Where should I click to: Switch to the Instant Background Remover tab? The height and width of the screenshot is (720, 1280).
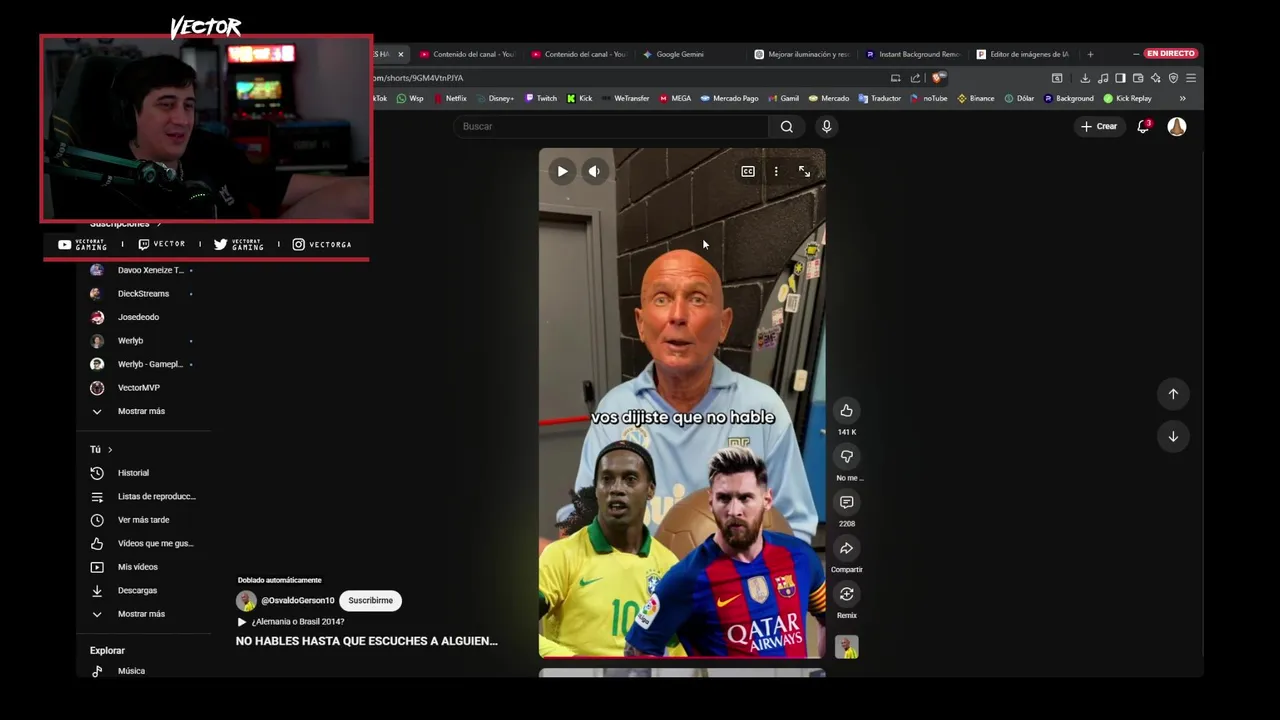913,54
